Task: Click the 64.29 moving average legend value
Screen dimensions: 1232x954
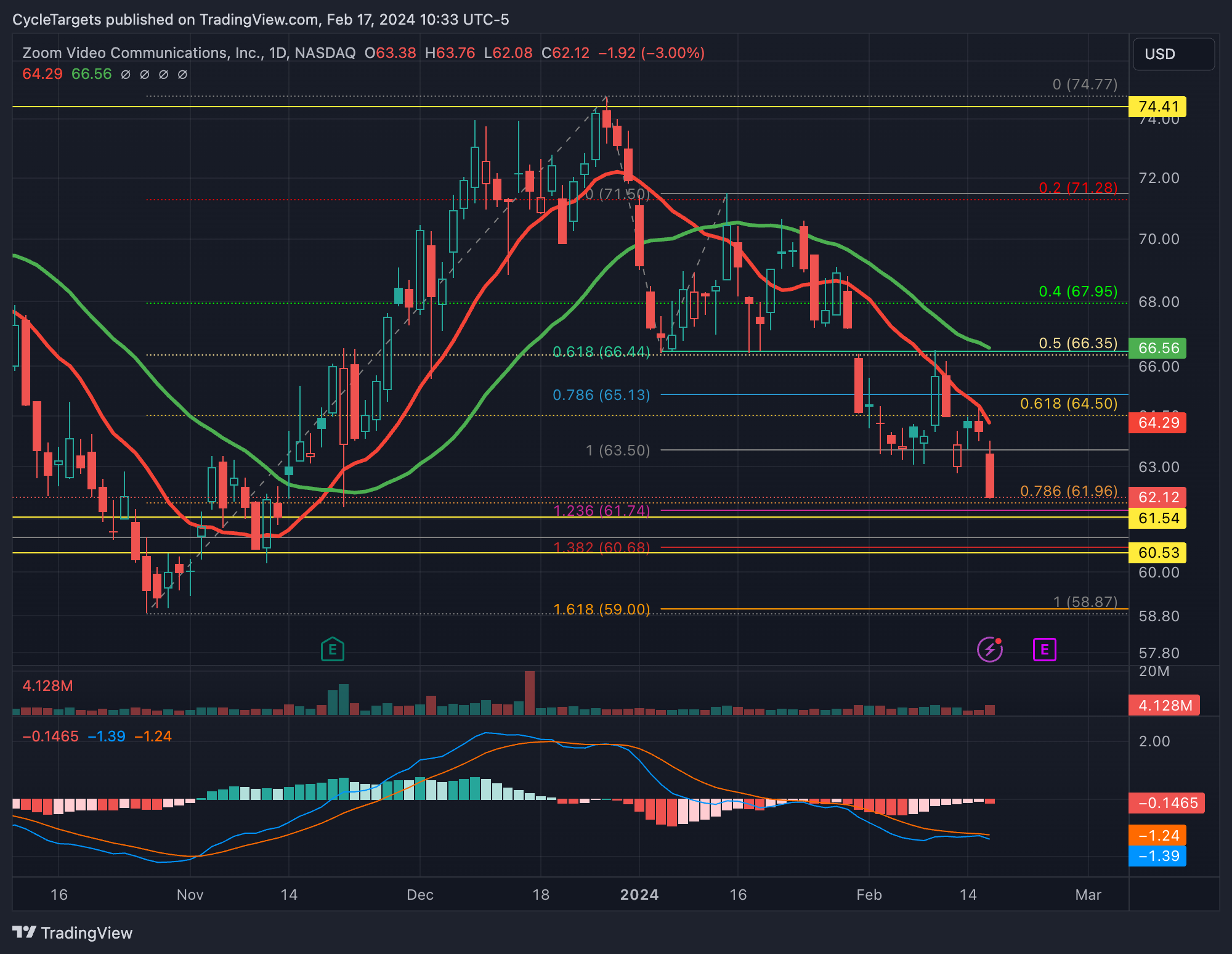Action: click(x=43, y=74)
